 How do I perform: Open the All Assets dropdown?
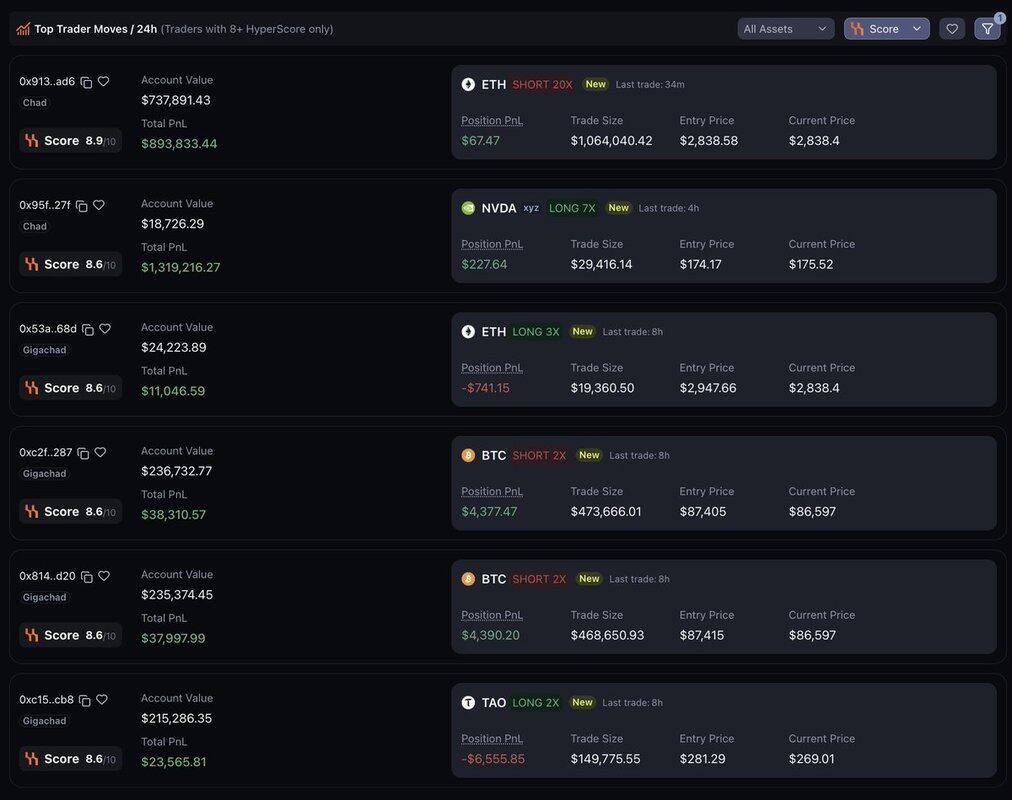click(785, 29)
